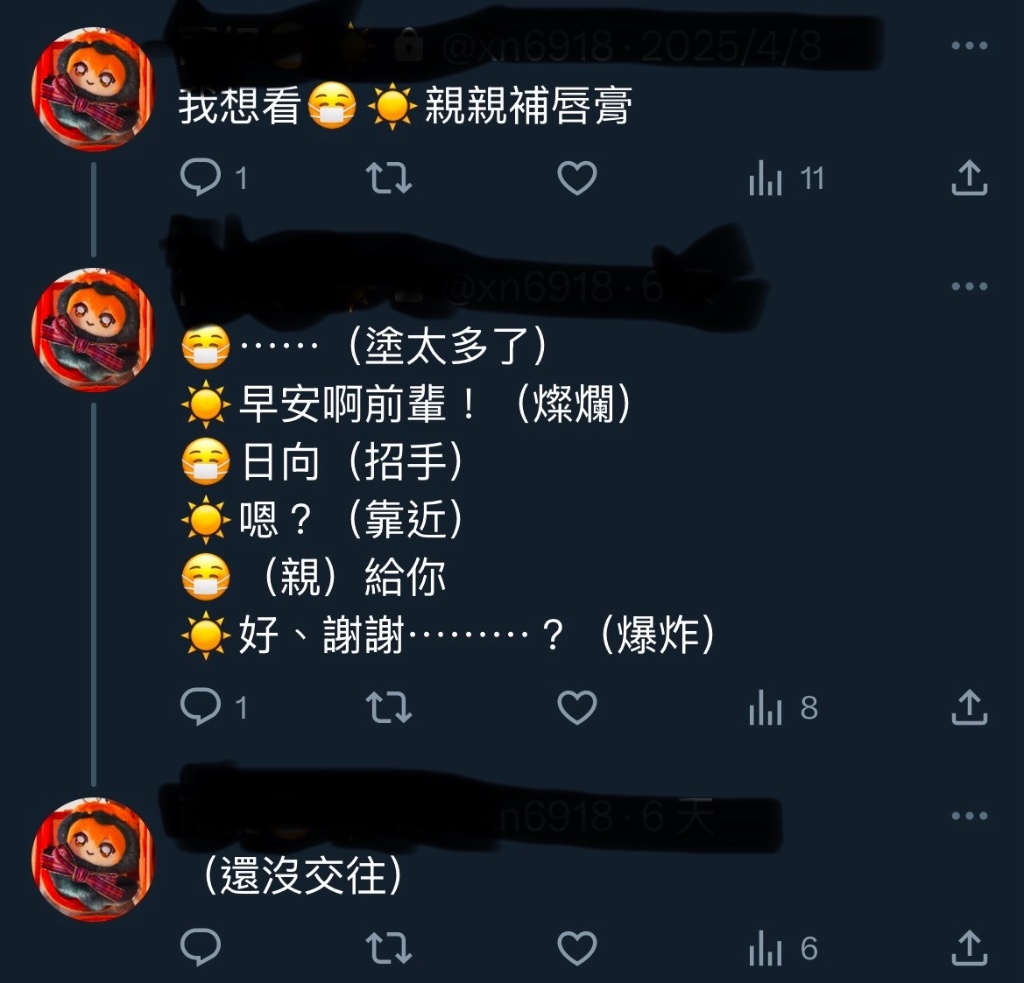
Task: Like the 還沒交往 tweet
Action: 577,948
